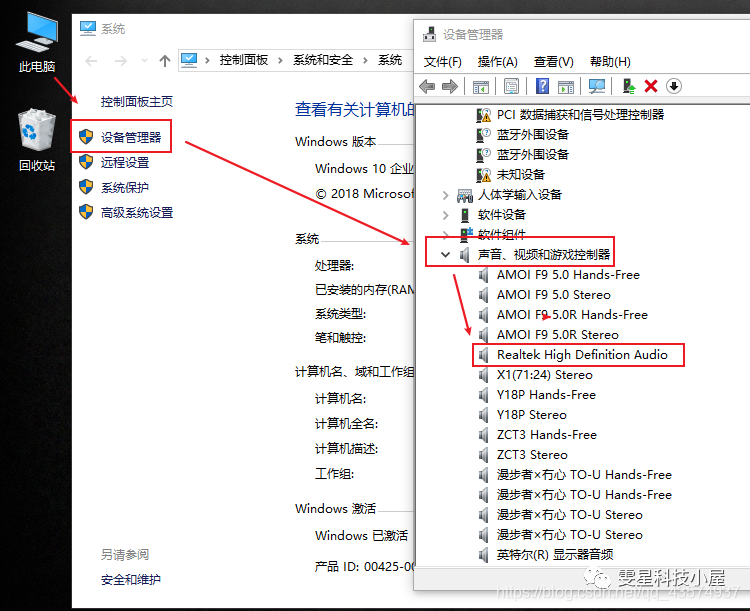750x611 pixels.
Task: Click the warning icon beside PCI 数据捕获和信号处理控制器
Action: pyautogui.click(x=484, y=115)
